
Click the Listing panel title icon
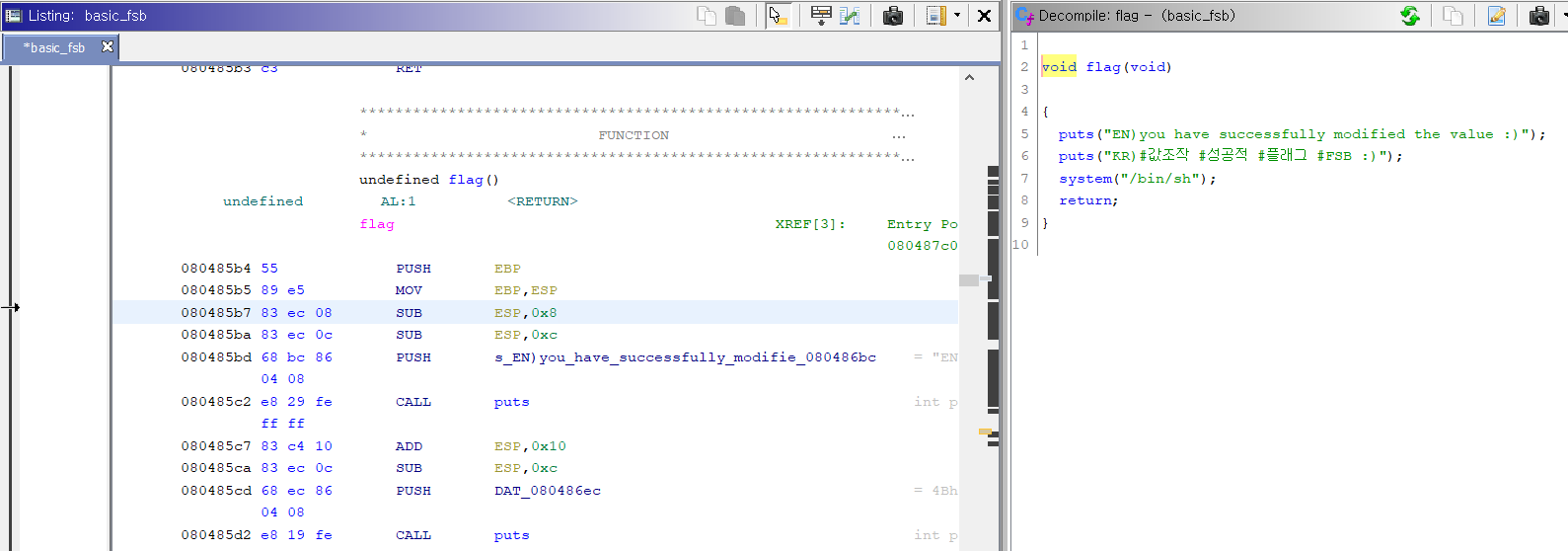(x=14, y=16)
